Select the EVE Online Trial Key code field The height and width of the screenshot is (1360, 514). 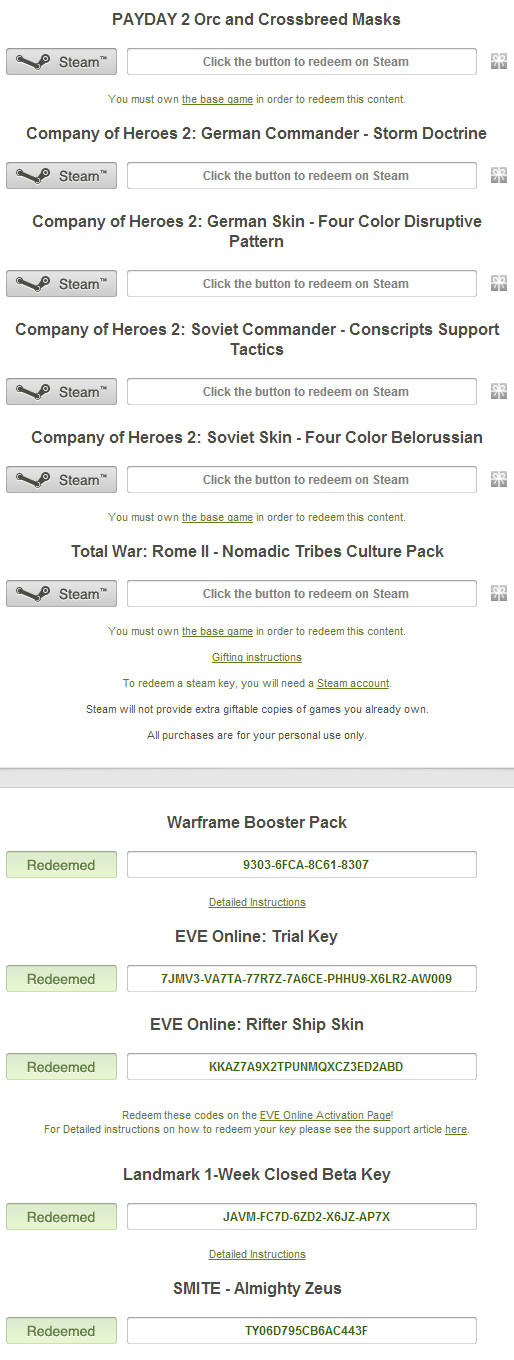(302, 979)
